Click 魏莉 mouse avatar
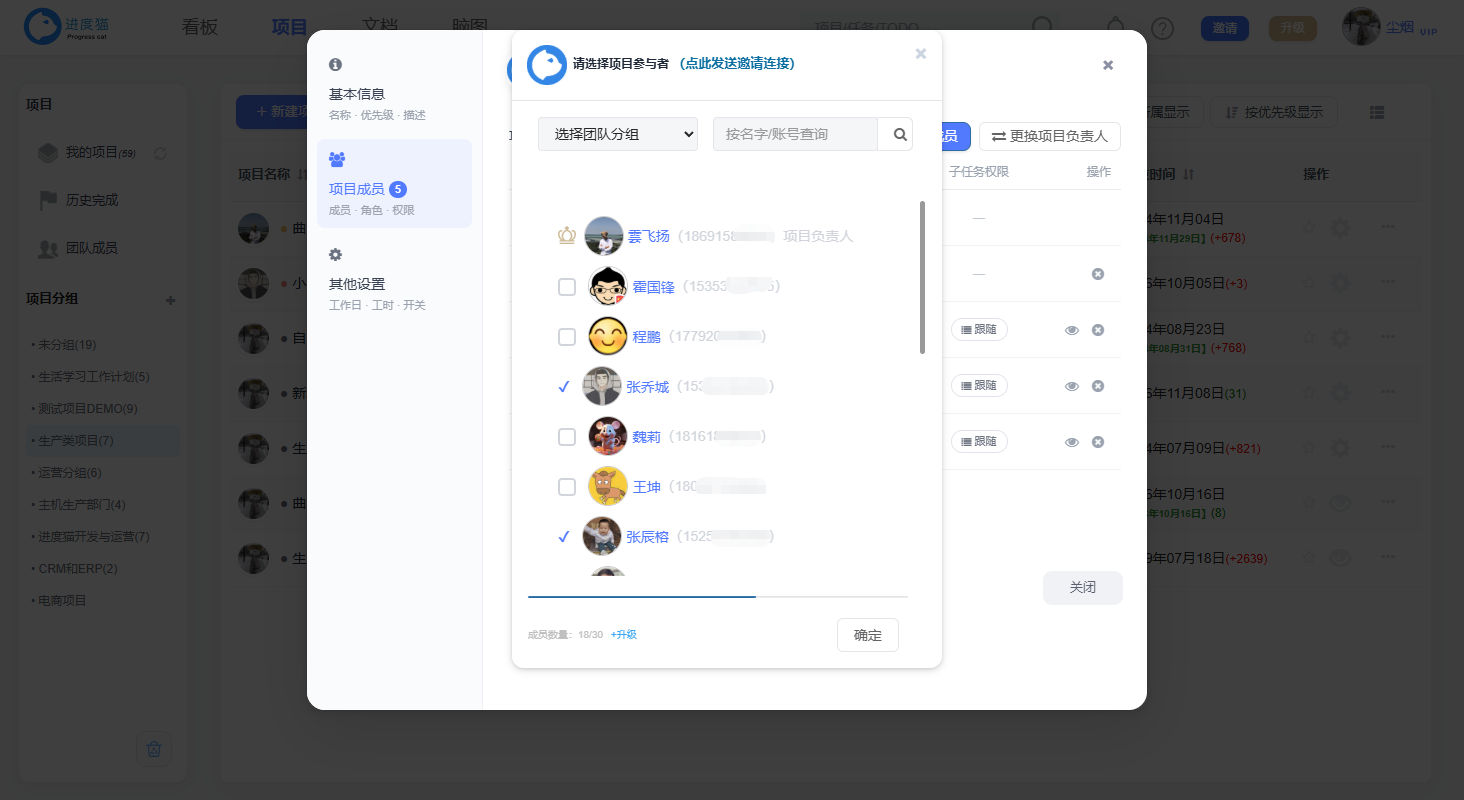1464x800 pixels. tap(608, 437)
